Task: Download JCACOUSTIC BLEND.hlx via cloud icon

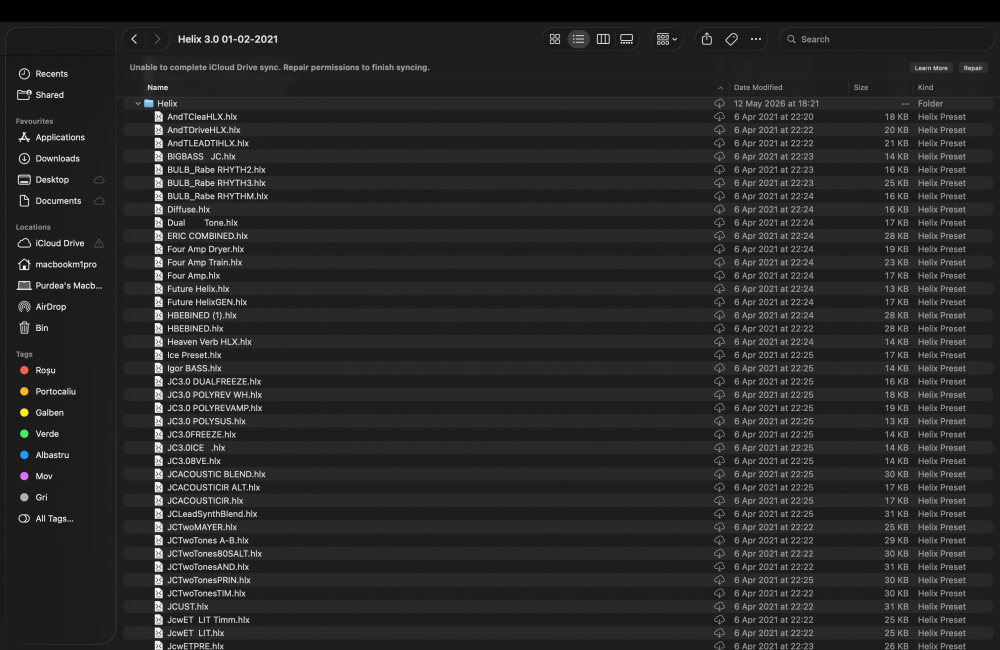Action: point(719,474)
